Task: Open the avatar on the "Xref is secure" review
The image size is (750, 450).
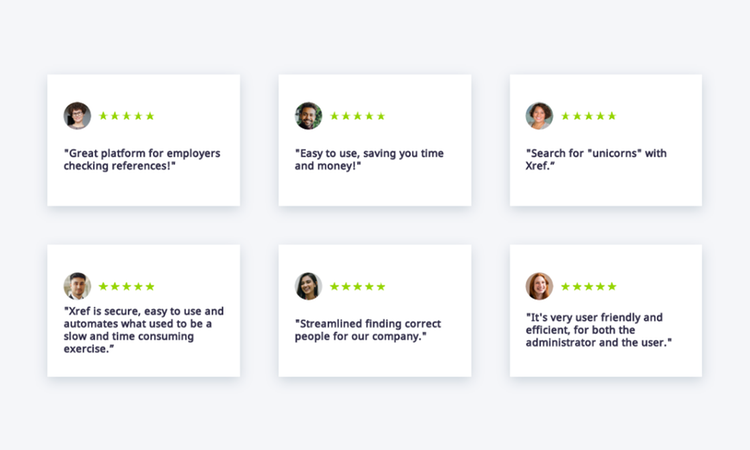Action: pyautogui.click(x=77, y=286)
